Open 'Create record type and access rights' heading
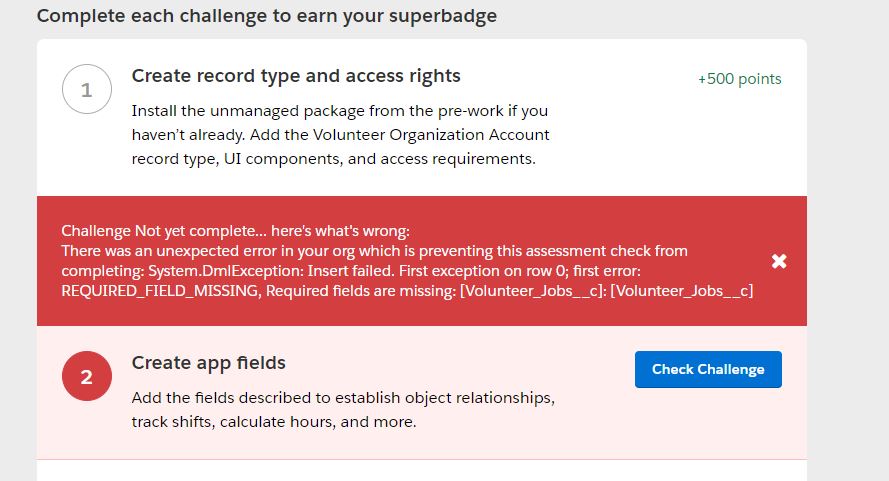889x481 pixels. click(296, 76)
